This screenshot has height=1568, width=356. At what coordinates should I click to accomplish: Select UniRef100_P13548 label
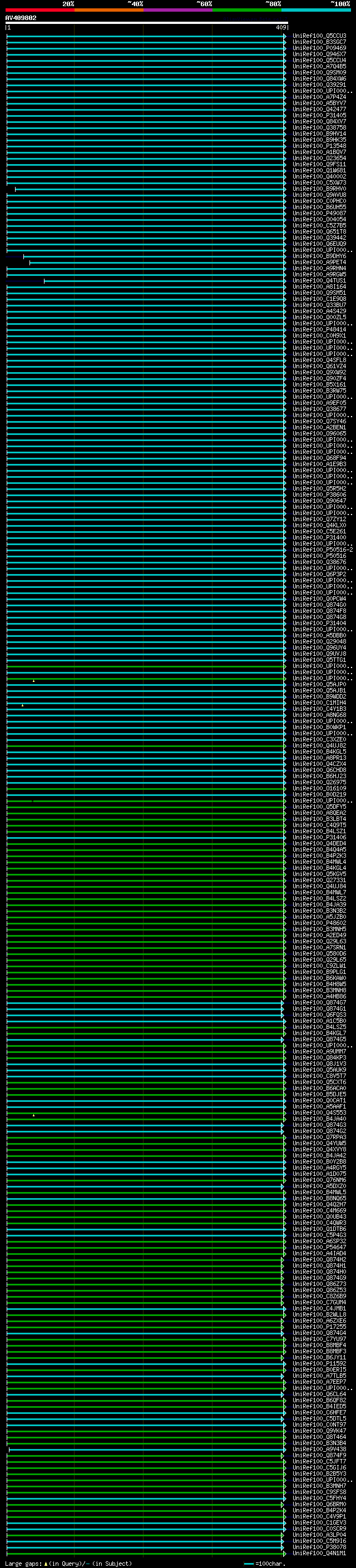click(319, 146)
